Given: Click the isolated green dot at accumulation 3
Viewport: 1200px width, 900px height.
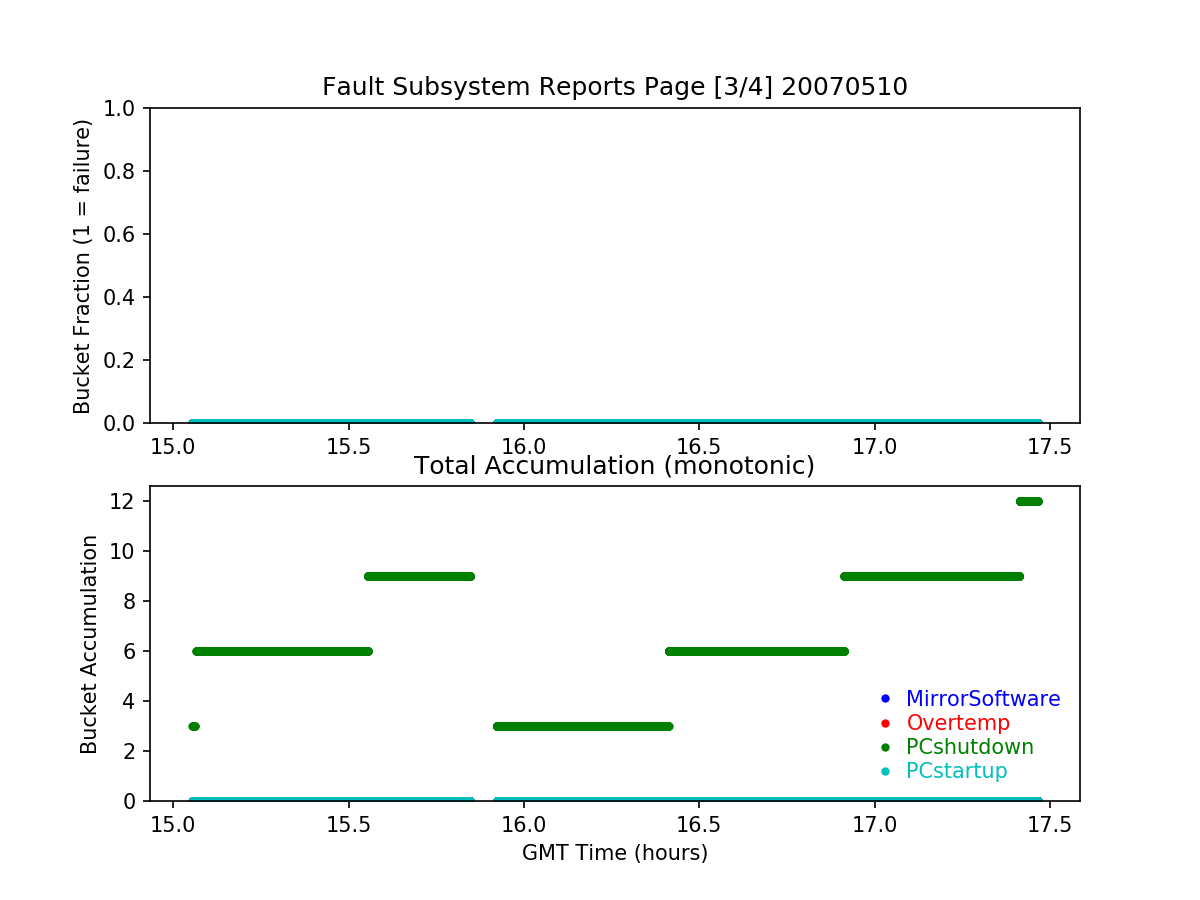Looking at the screenshot, I should [x=194, y=726].
